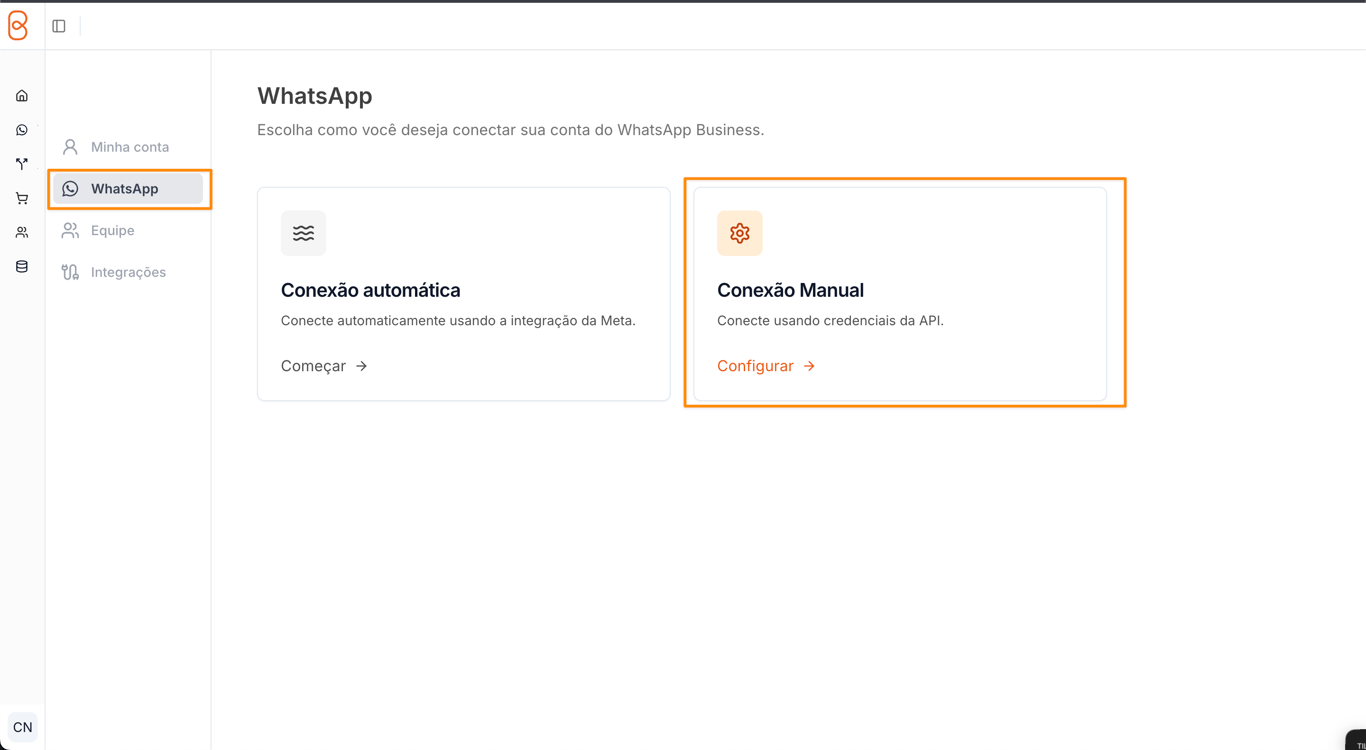Click the subtitle "Escolha como você deseja conectar…"
The width and height of the screenshot is (1366, 750).
click(x=511, y=130)
